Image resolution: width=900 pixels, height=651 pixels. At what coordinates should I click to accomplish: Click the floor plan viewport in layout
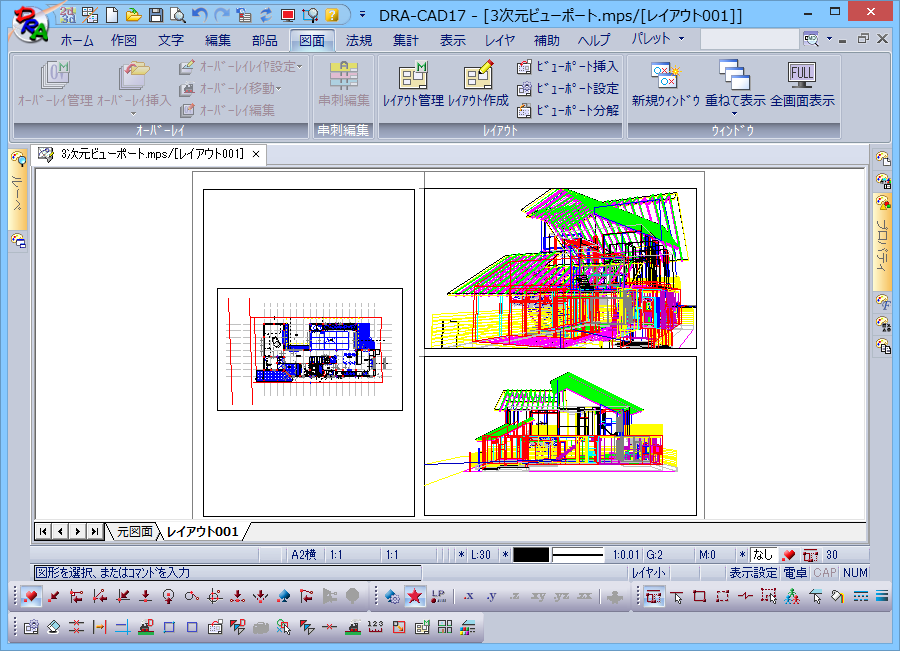310,349
